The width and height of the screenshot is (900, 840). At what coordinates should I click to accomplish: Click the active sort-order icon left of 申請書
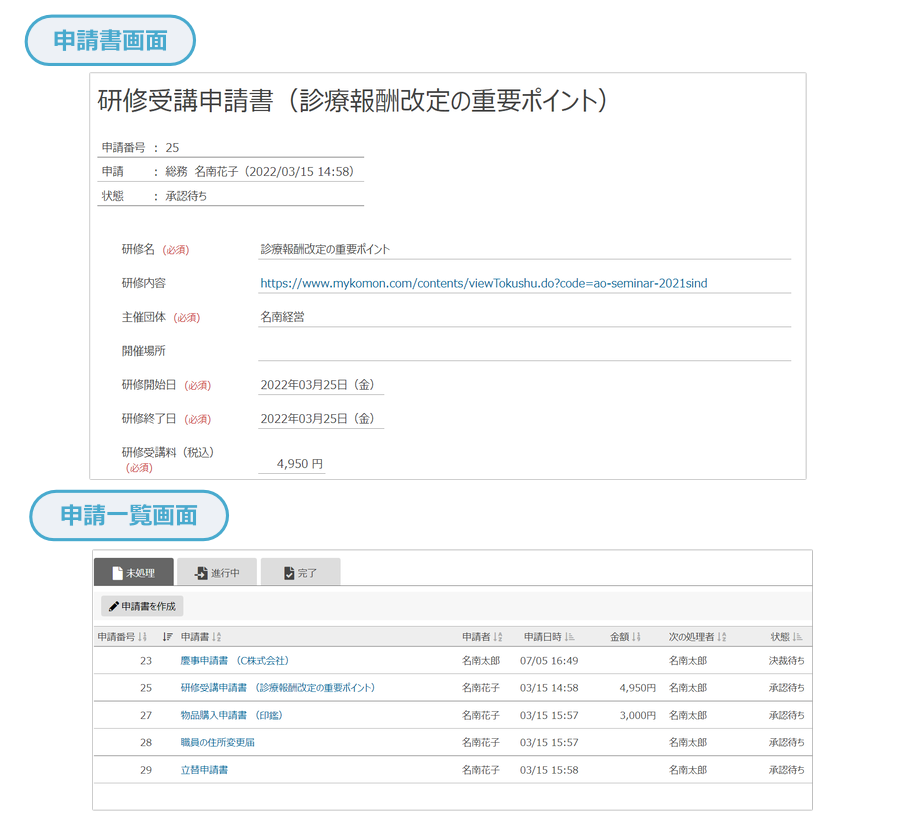pos(167,637)
